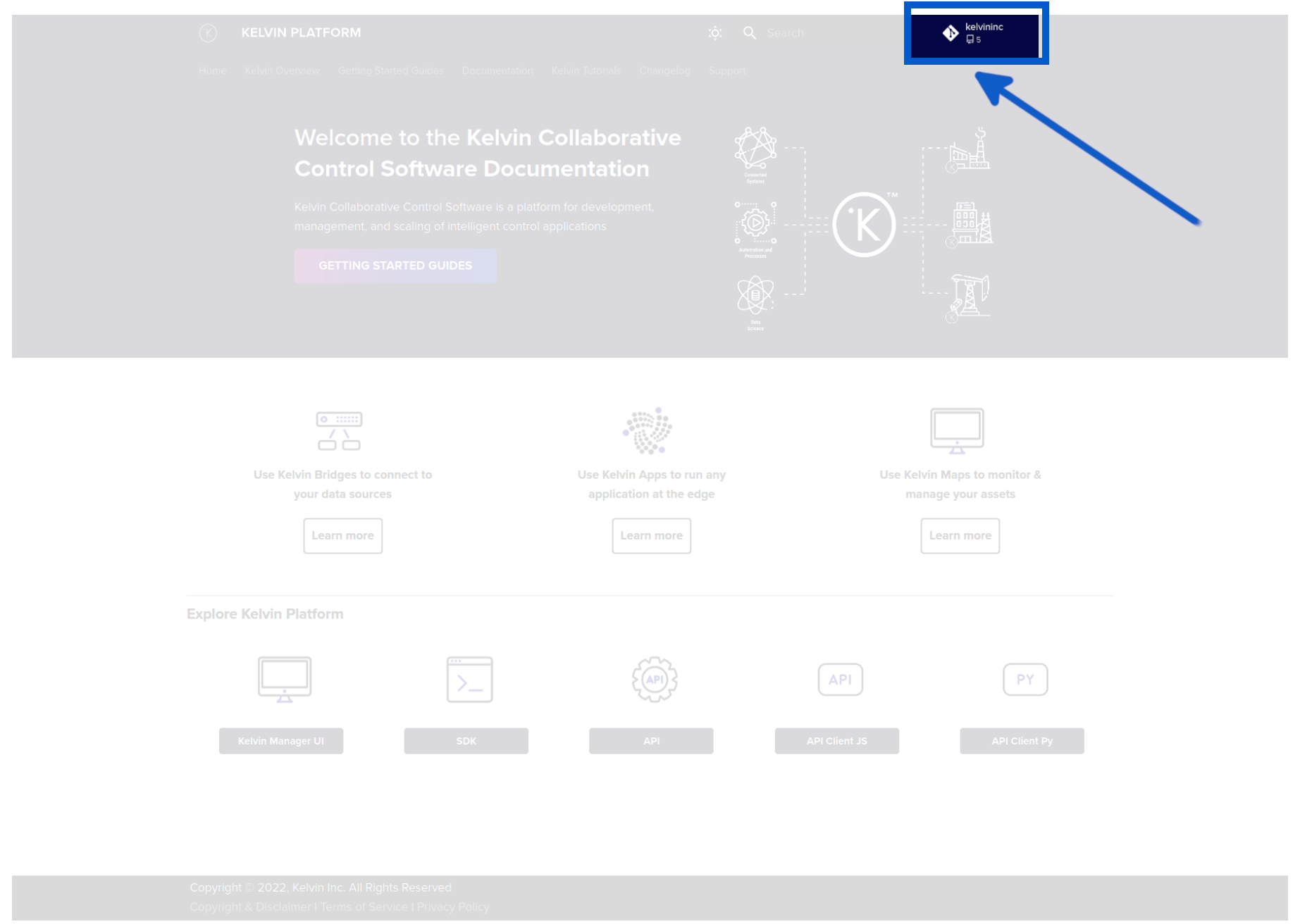Click Learn more under Kelvin Bridges
This screenshot has height=924, width=1300.
[342, 535]
